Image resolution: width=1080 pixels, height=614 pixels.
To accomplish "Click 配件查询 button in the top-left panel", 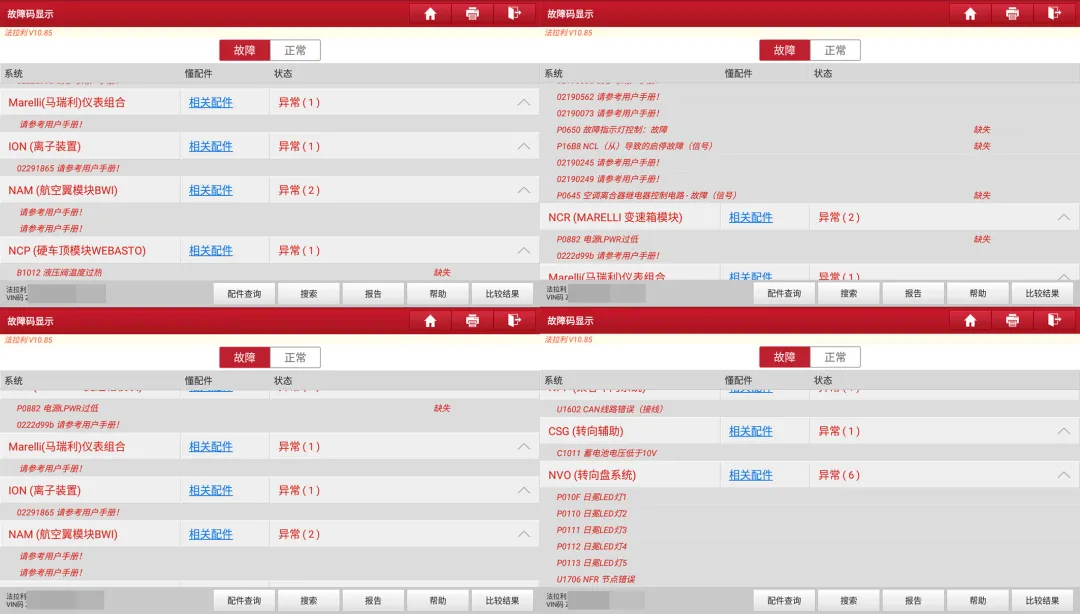I will [245, 294].
